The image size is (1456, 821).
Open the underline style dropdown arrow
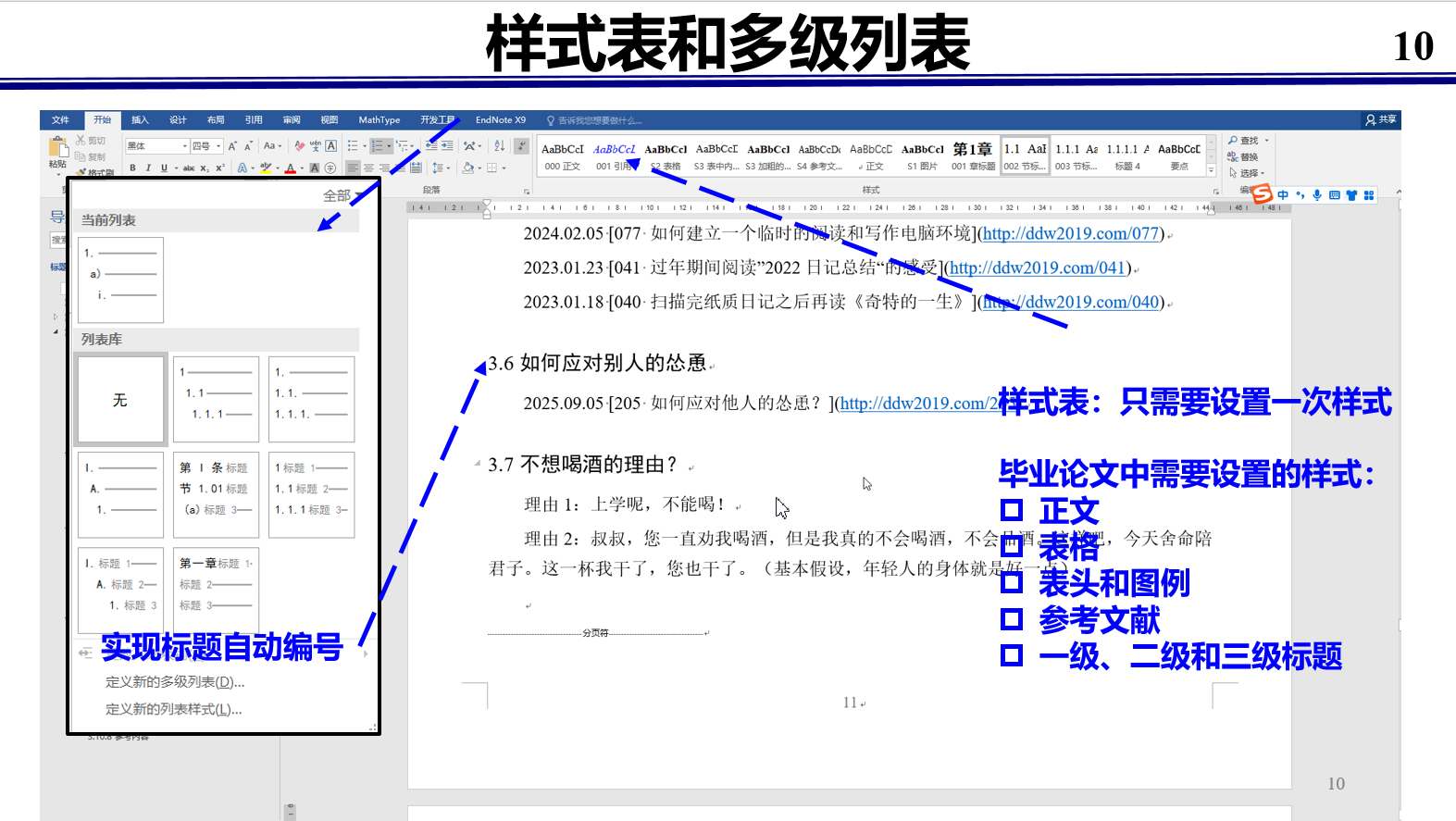pyautogui.click(x=175, y=168)
